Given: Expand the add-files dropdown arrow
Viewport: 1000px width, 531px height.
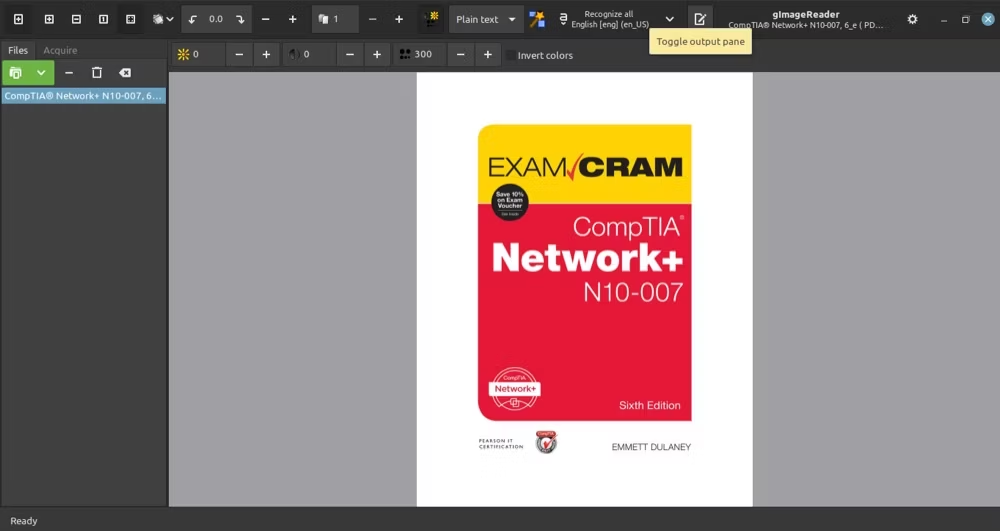Looking at the screenshot, I should 41,73.
